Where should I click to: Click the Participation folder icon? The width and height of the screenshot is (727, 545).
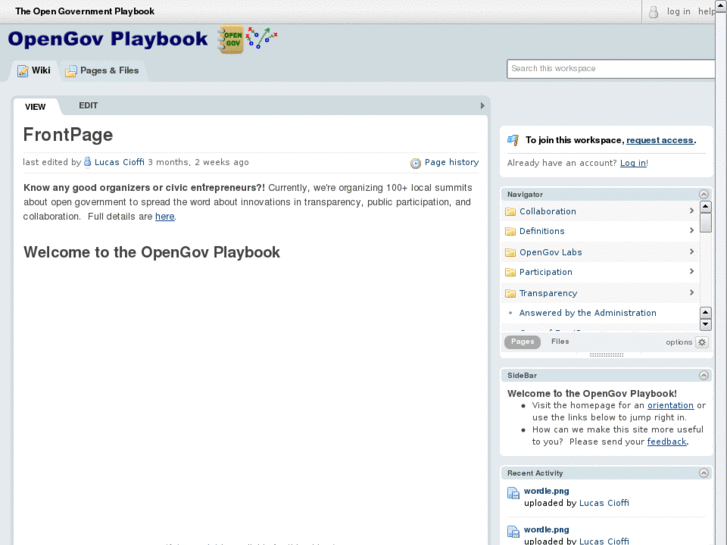[x=510, y=272]
